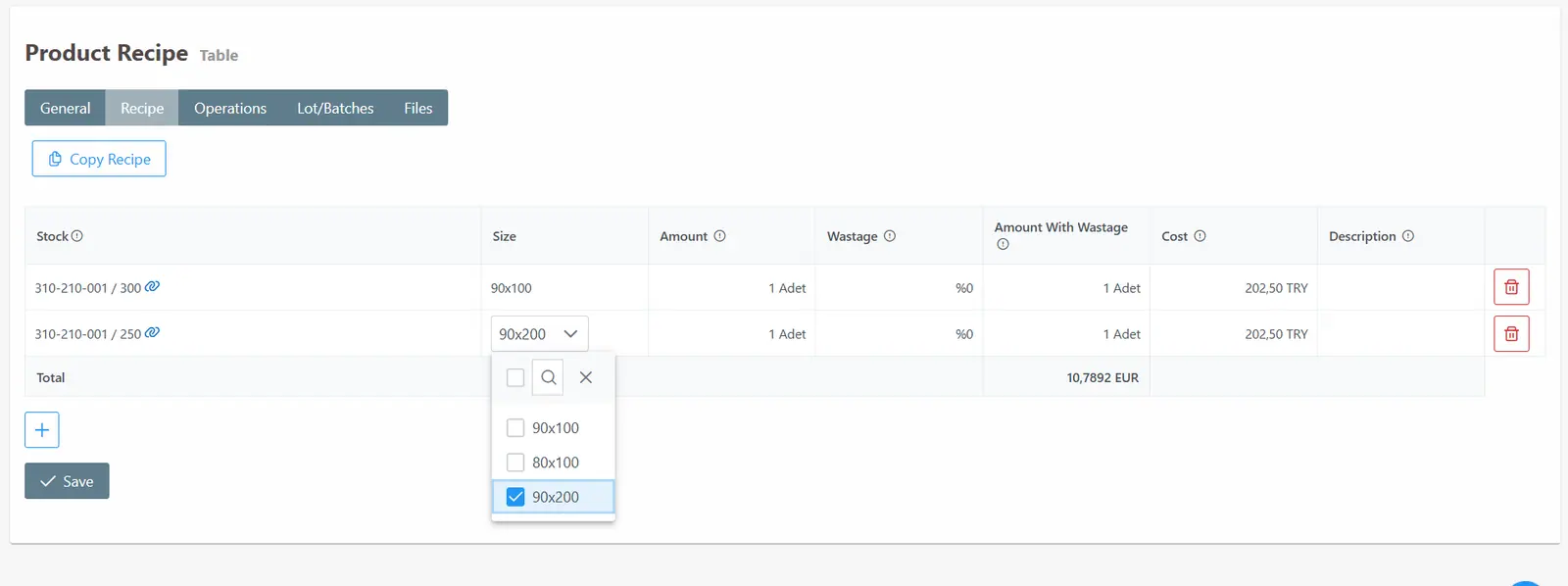Screen dimensions: 1568x586
Task: Click the Amount With Wastage info icon
Action: point(1003,245)
